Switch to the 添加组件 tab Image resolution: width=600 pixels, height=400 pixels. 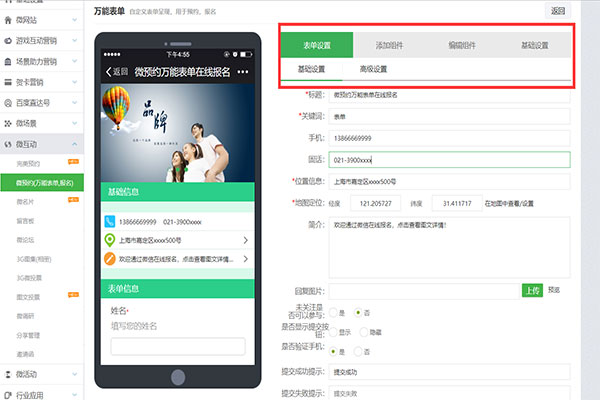click(x=389, y=45)
